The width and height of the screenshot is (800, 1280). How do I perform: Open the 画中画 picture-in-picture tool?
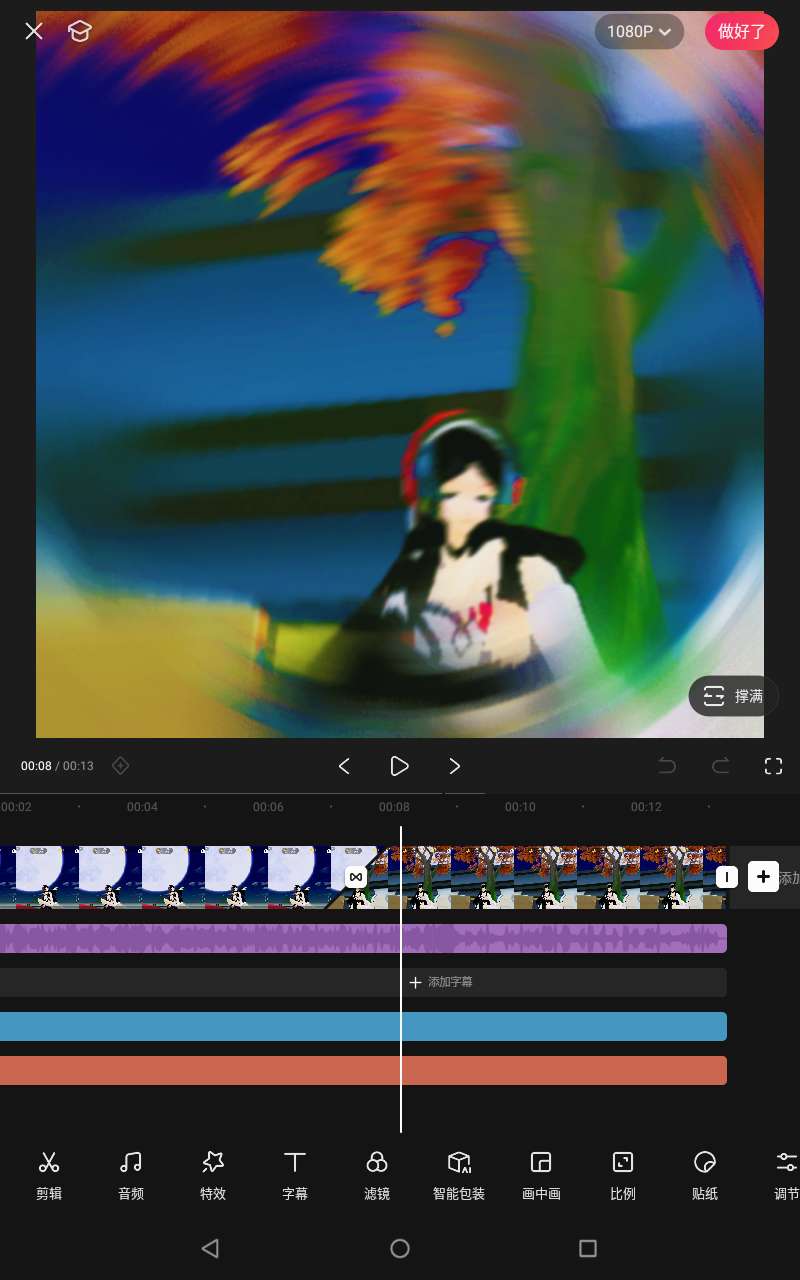pyautogui.click(x=541, y=1175)
